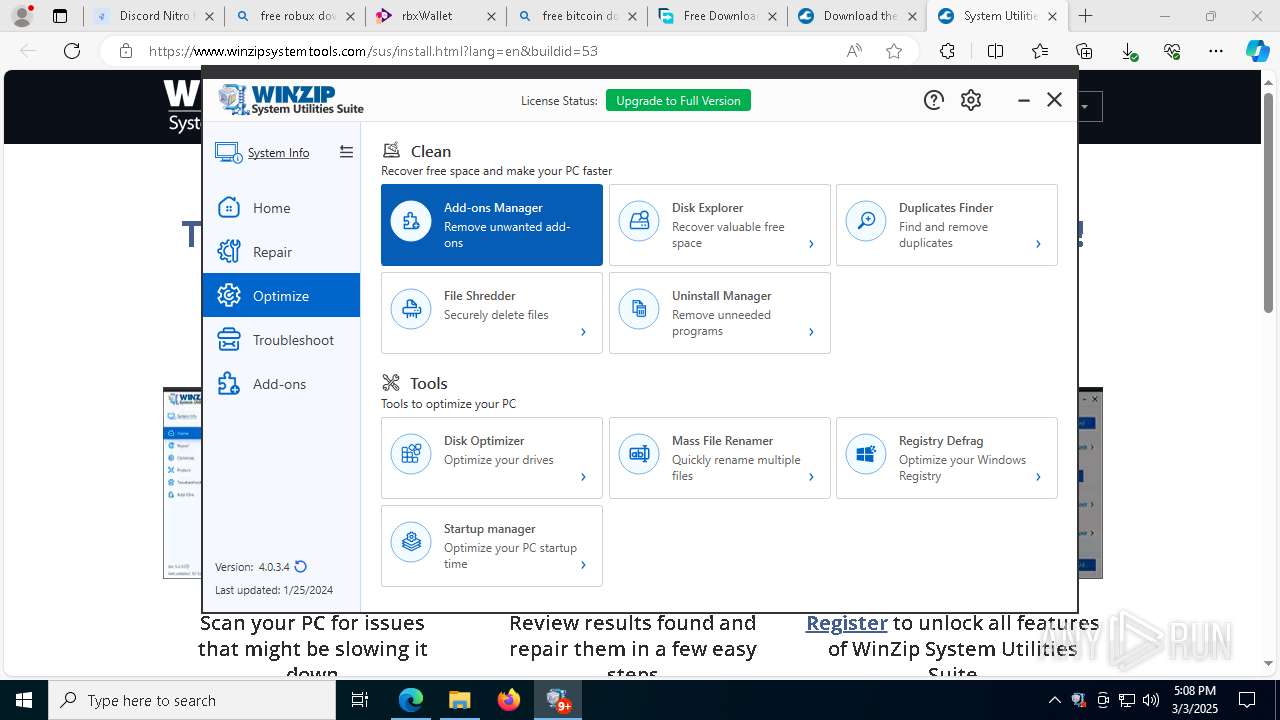Open Edge downloads icon

coord(1129,51)
